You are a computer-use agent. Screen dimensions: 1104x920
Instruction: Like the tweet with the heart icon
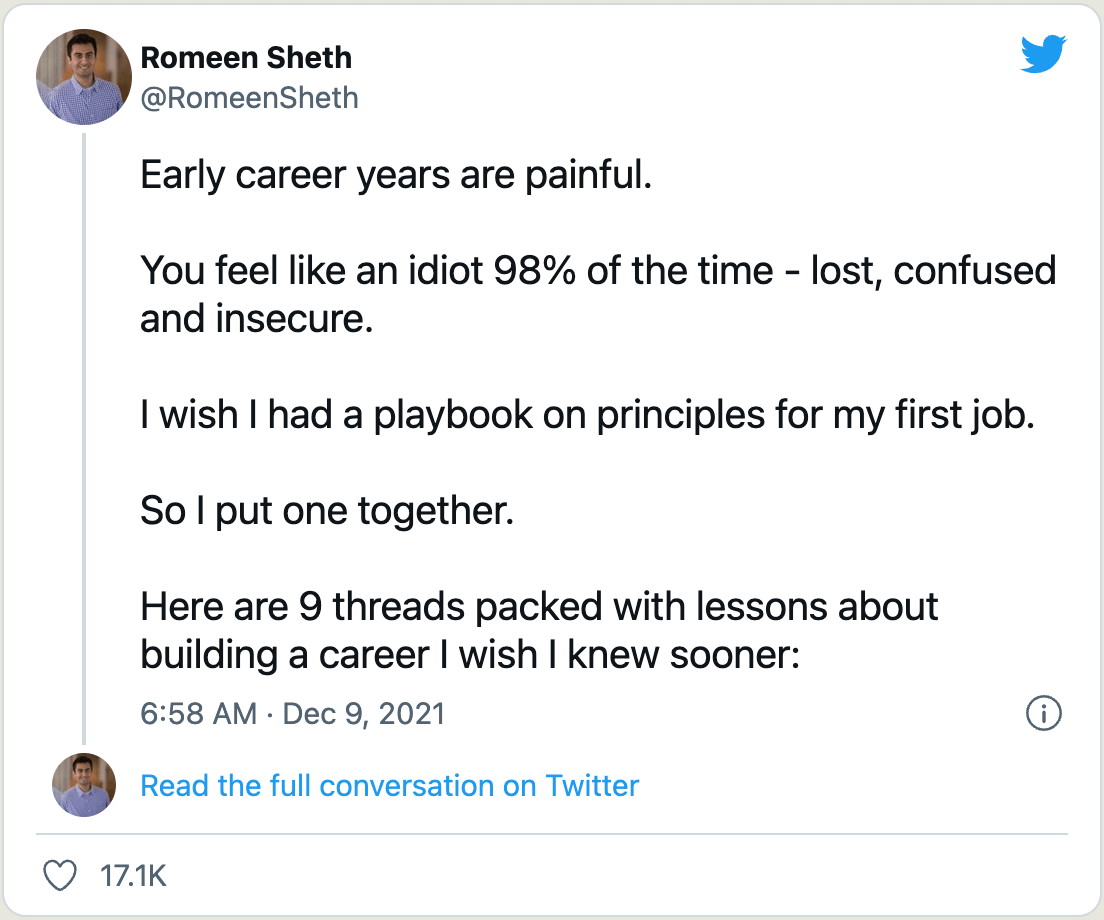click(x=62, y=877)
